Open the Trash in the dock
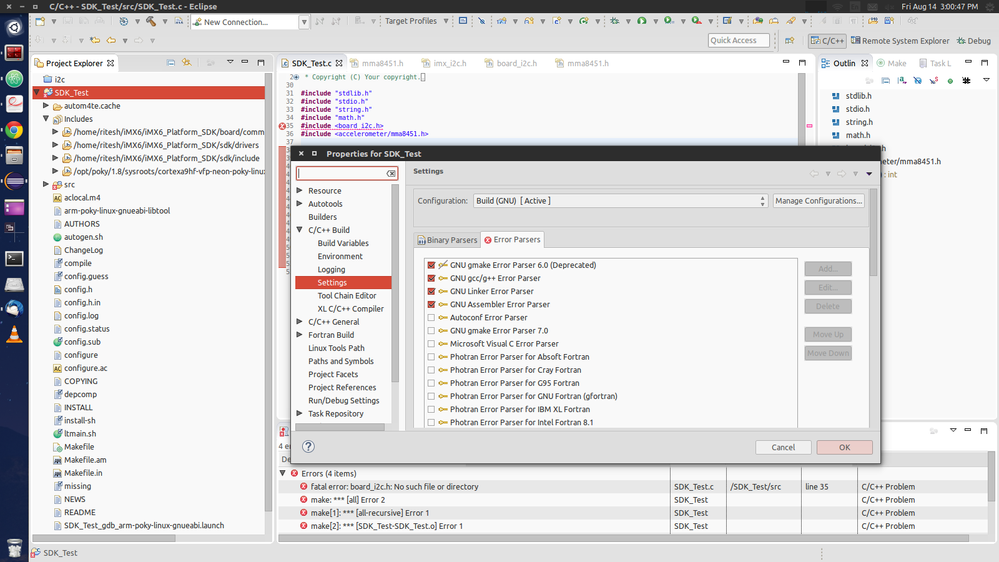Image resolution: width=999 pixels, height=562 pixels. pos(14,547)
